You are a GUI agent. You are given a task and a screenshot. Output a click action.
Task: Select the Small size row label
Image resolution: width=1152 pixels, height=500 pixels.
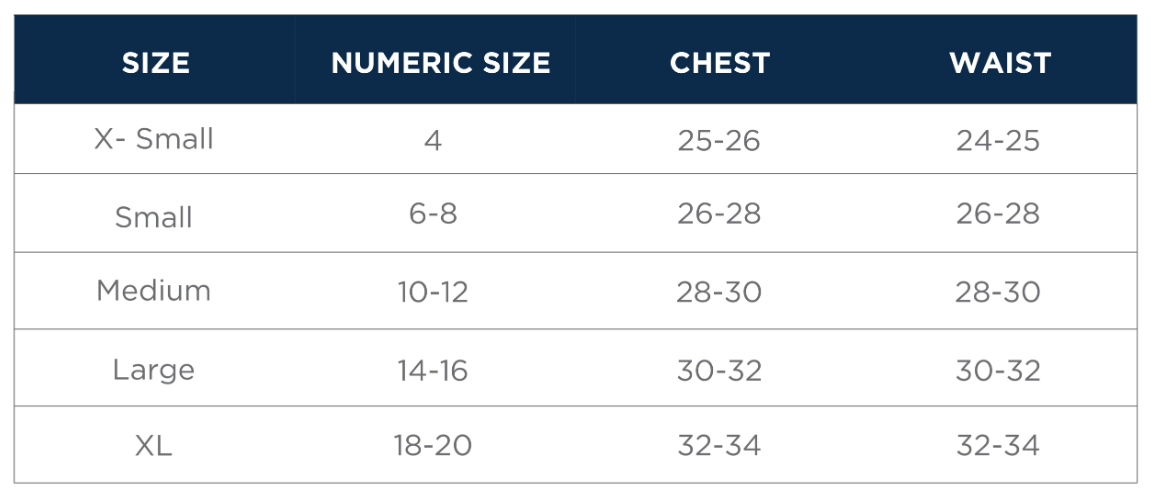[154, 216]
